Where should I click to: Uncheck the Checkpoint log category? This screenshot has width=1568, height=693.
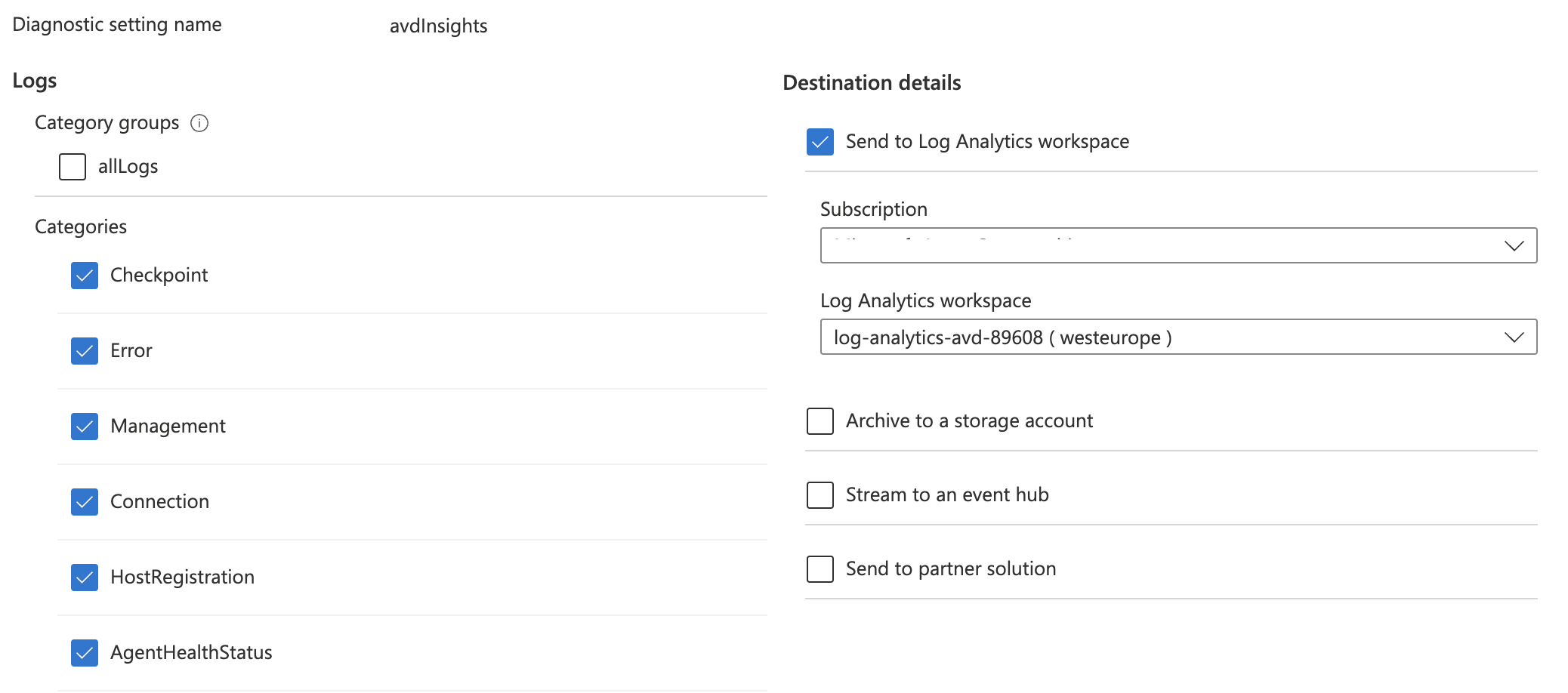click(x=85, y=276)
